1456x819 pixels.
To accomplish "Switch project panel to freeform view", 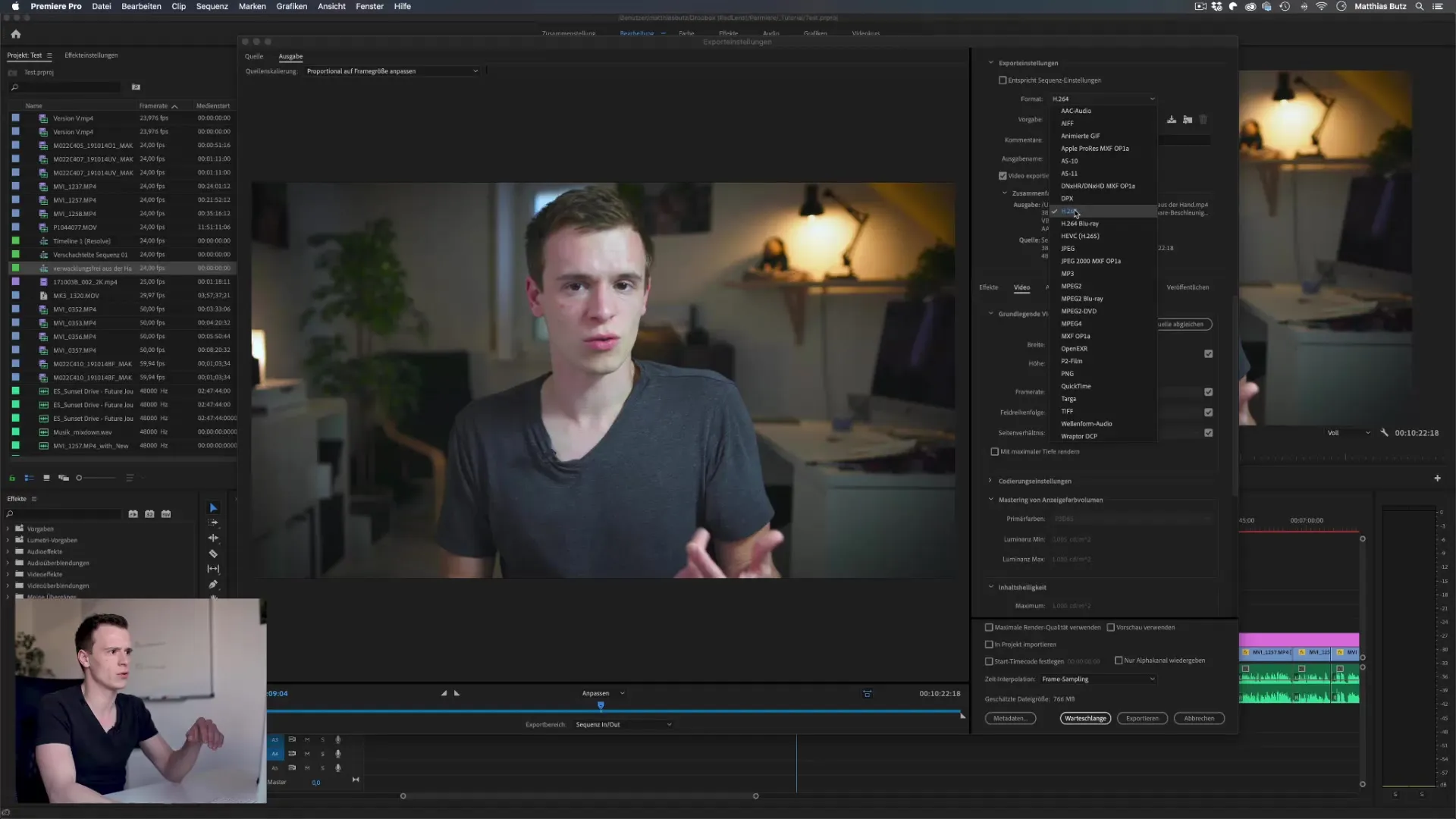I will (64, 478).
